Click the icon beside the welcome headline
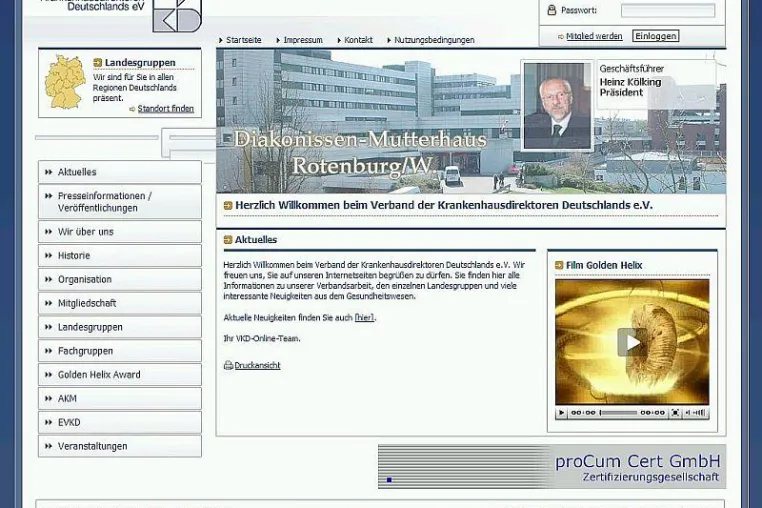The image size is (762, 508). 228,205
